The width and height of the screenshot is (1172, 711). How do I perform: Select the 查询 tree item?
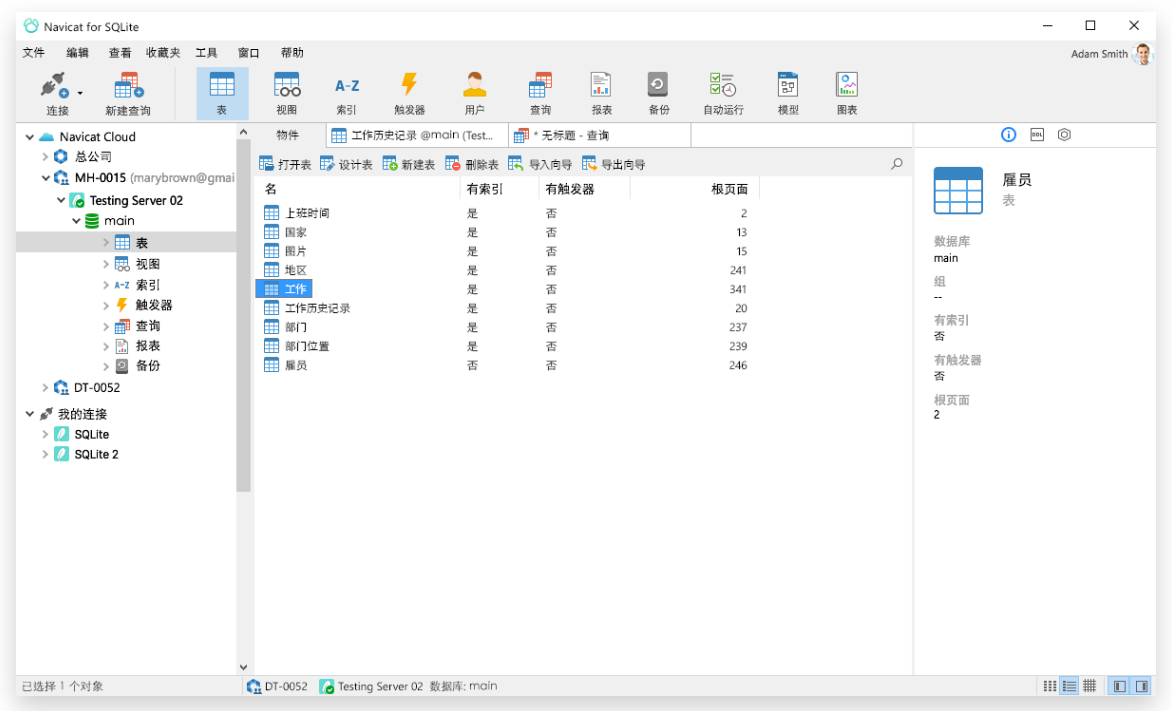pyautogui.click(x=137, y=326)
